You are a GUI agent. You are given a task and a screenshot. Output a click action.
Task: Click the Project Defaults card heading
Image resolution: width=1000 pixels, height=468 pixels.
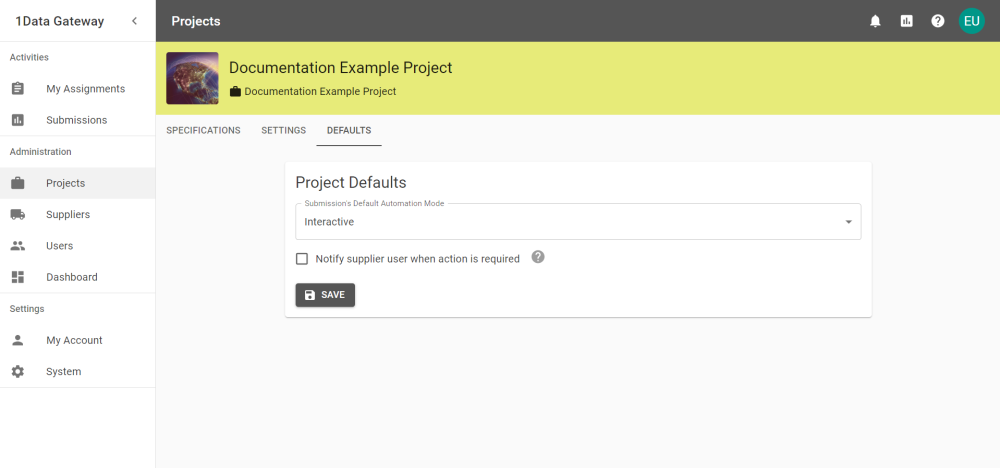click(x=351, y=182)
